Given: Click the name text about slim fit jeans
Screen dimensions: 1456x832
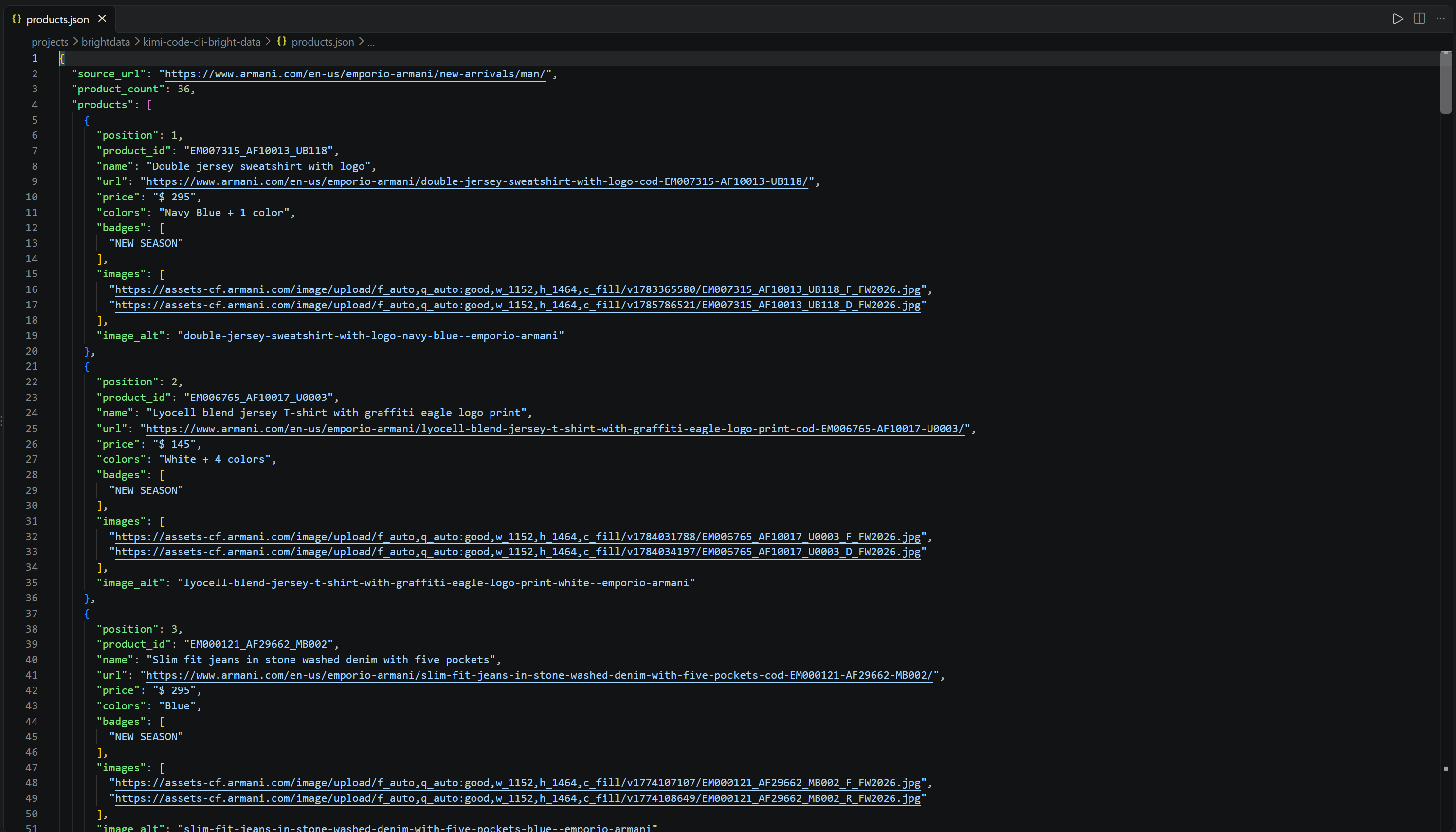Looking at the screenshot, I should 321,660.
